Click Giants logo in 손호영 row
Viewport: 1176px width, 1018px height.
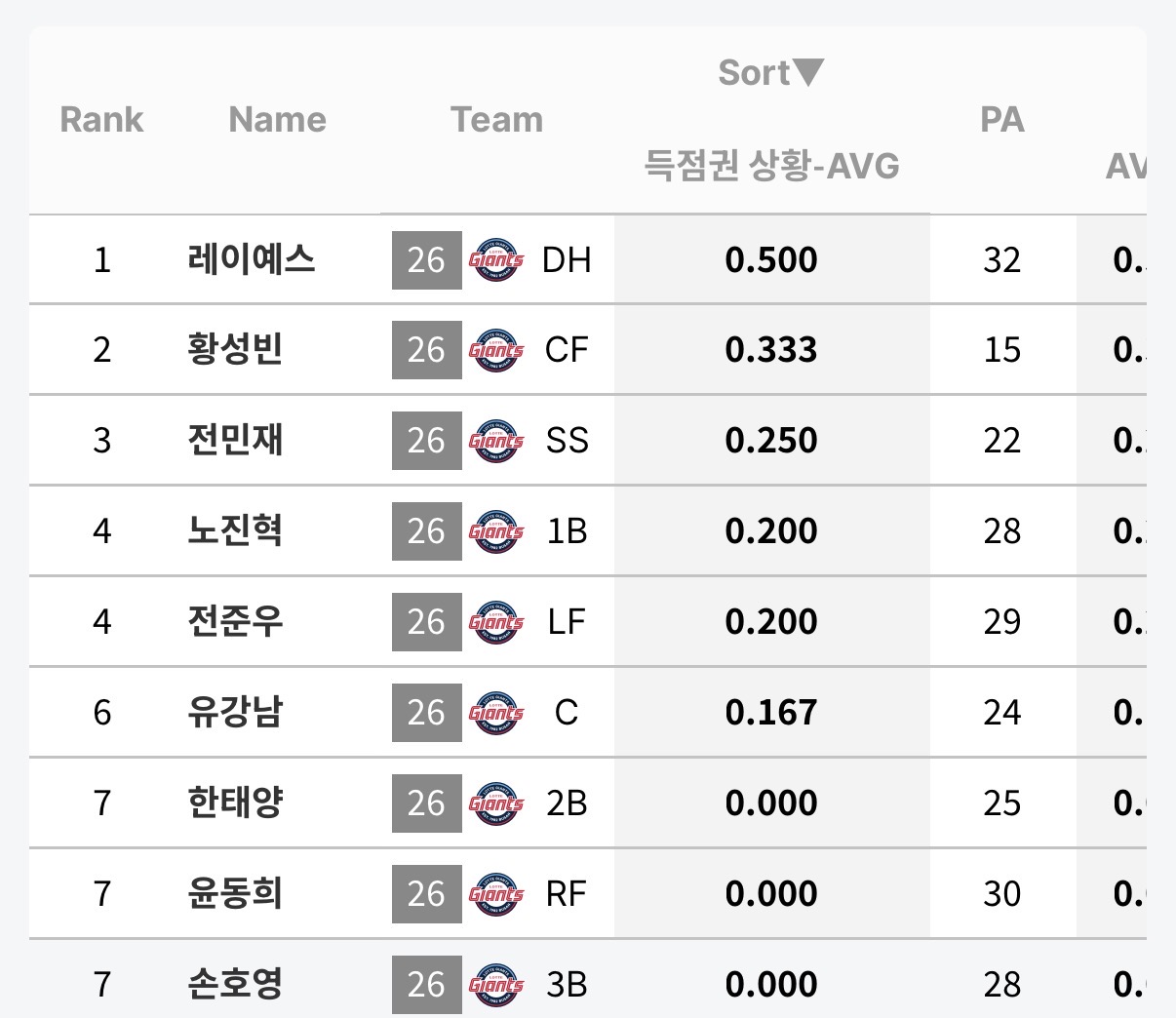tap(496, 984)
